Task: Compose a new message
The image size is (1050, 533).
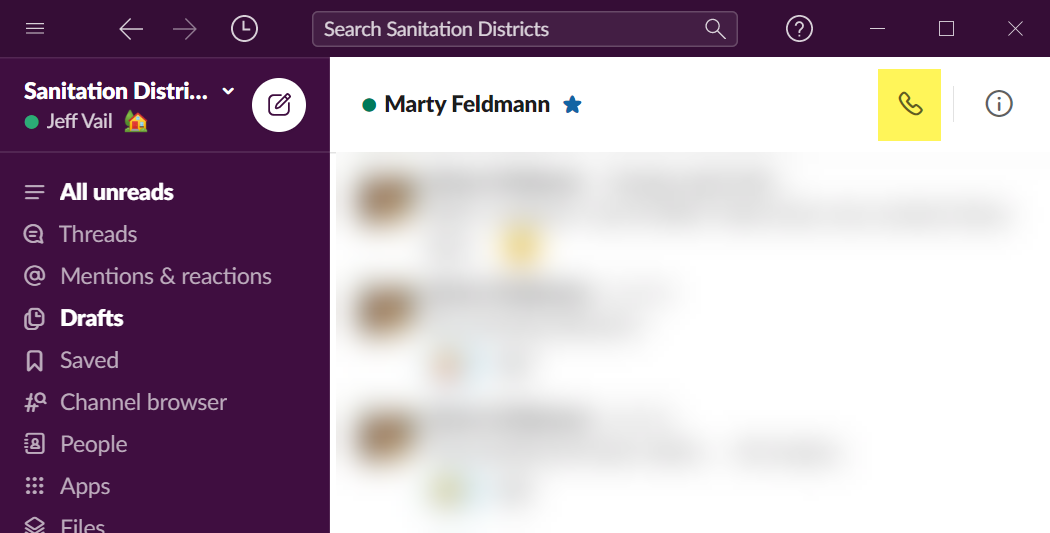Action: pos(279,105)
